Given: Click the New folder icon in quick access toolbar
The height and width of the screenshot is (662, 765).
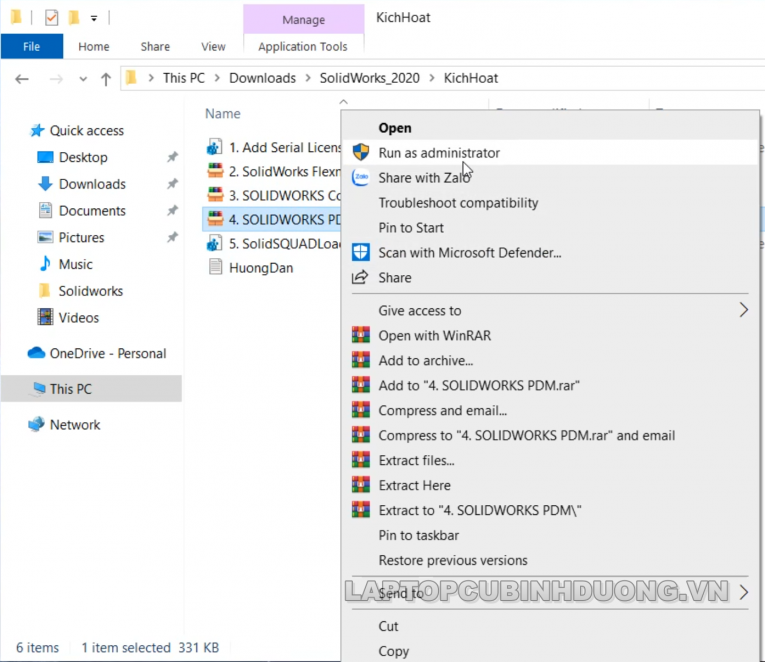Looking at the screenshot, I should click(74, 18).
